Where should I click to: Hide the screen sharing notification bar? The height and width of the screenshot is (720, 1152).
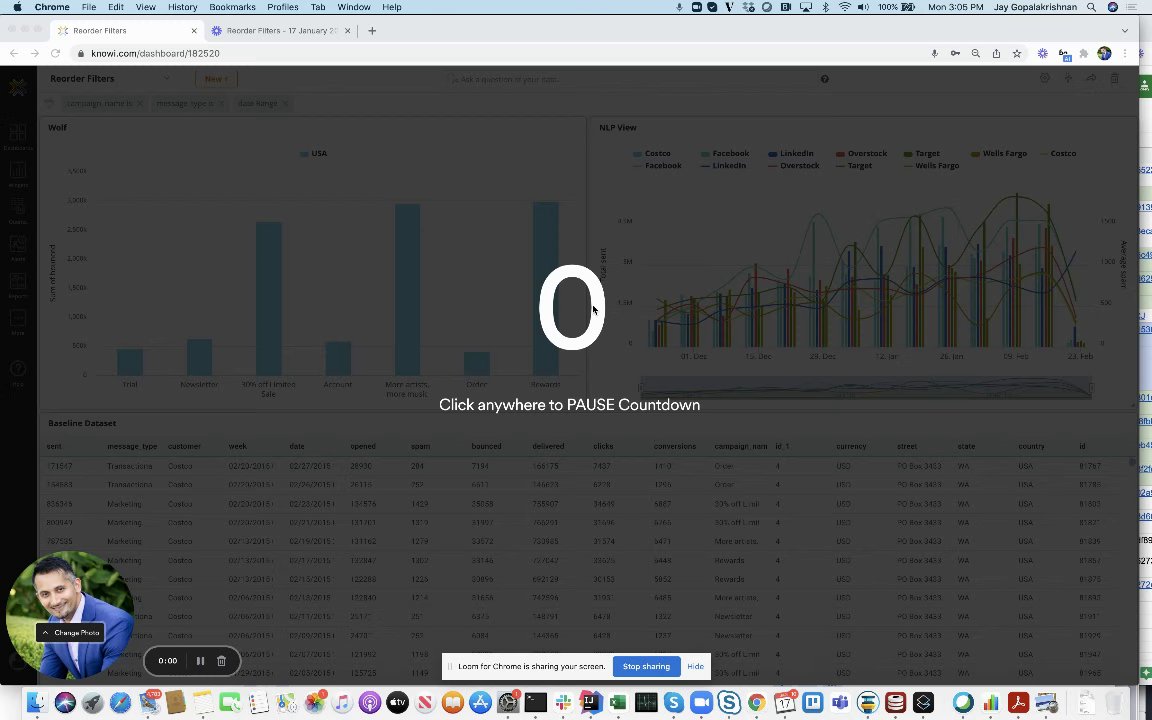[x=695, y=666]
